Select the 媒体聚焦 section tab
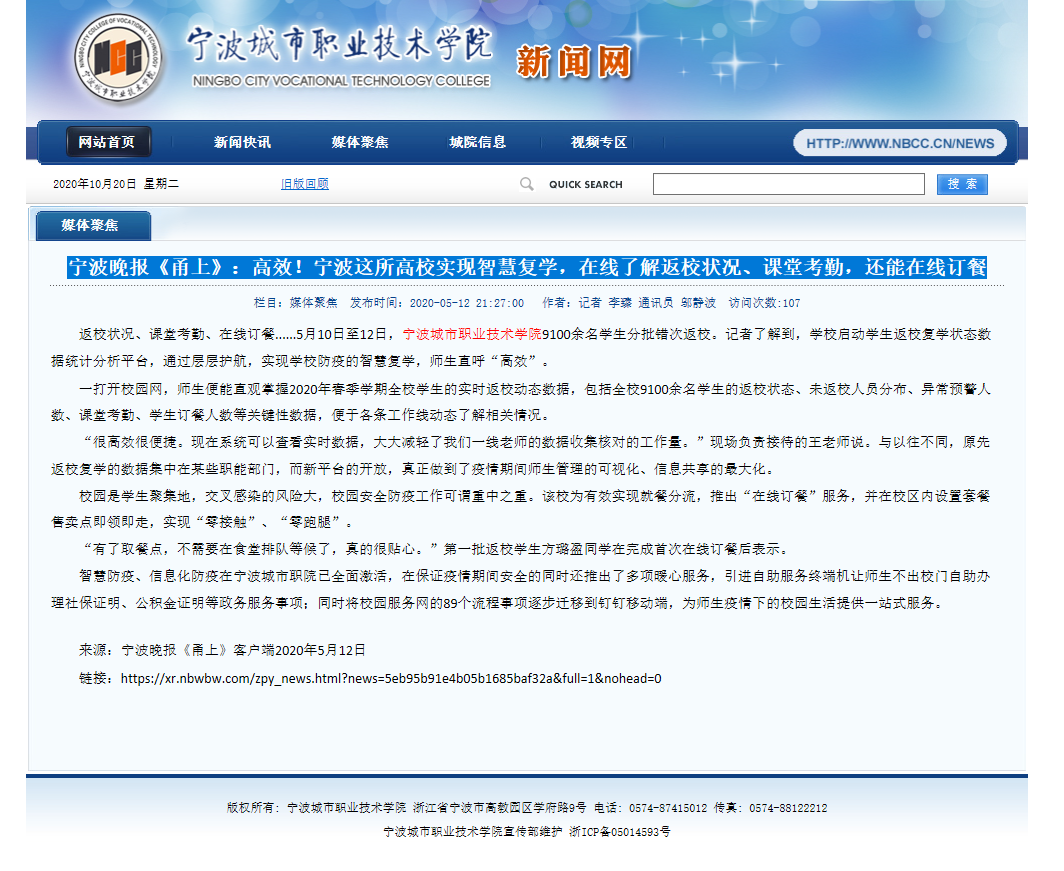This screenshot has height=871, width=1064. click(93, 225)
